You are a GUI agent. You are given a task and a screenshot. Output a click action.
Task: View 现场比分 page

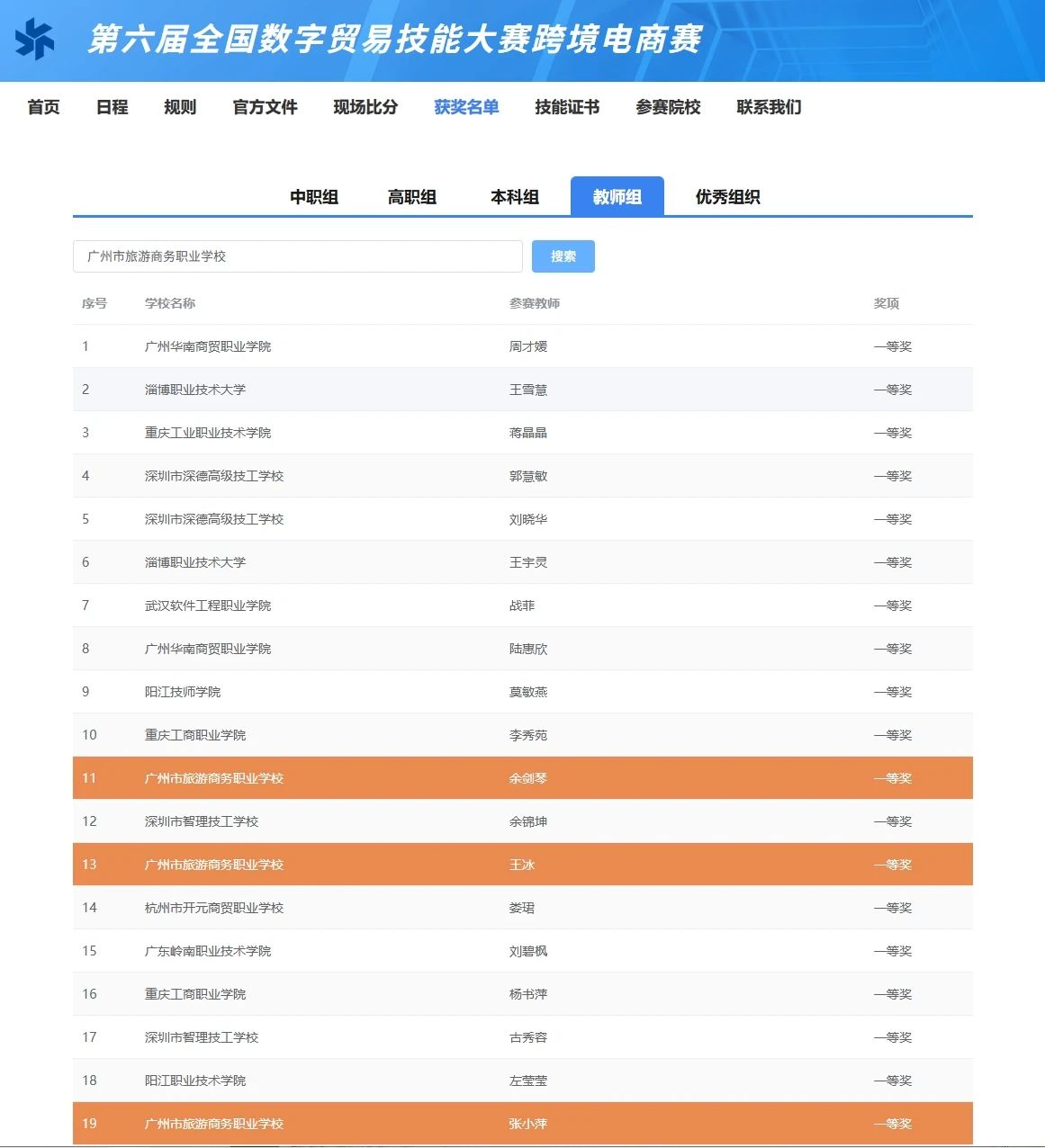[365, 107]
